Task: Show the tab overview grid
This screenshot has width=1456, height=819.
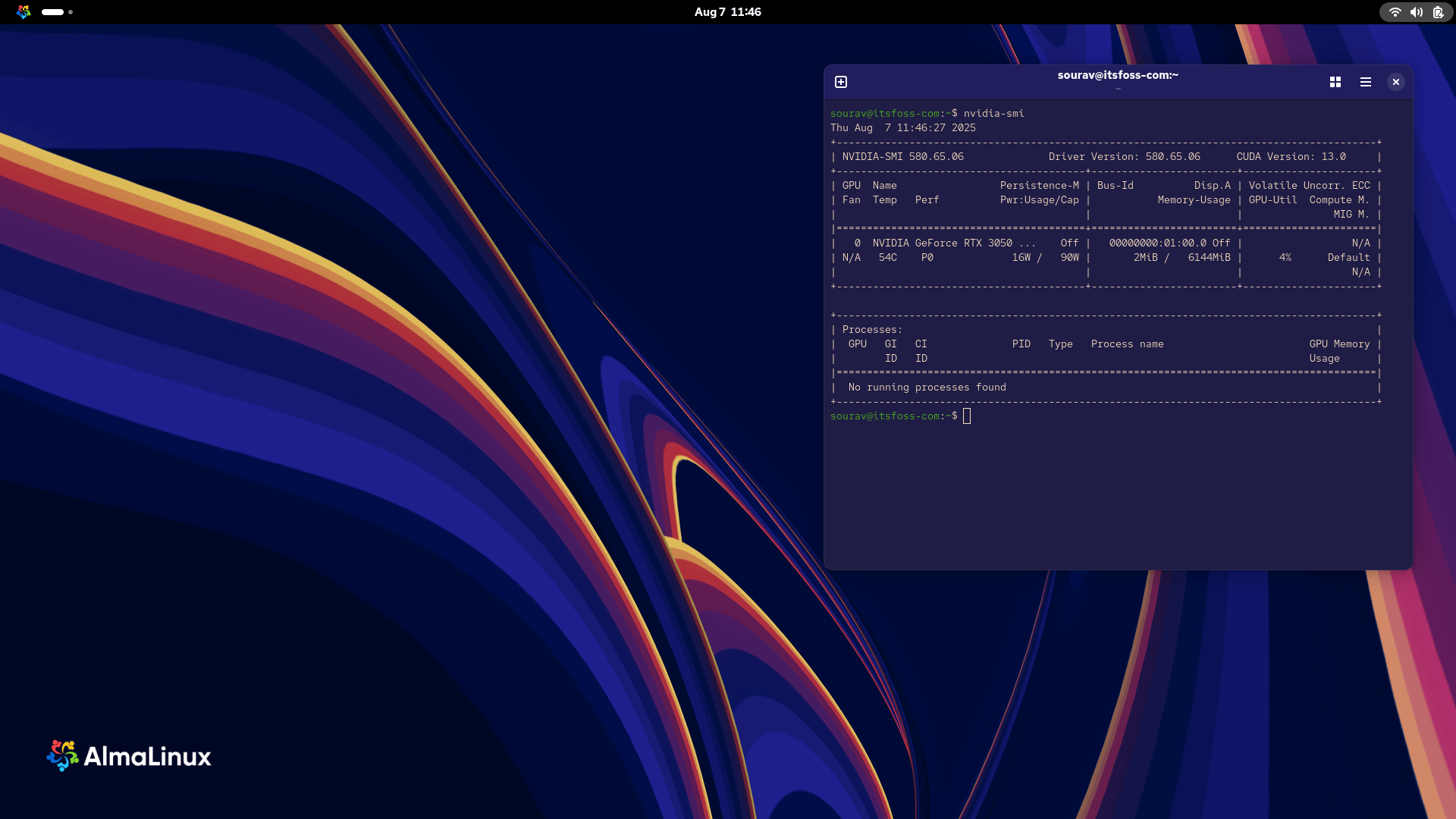Action: click(x=1335, y=82)
